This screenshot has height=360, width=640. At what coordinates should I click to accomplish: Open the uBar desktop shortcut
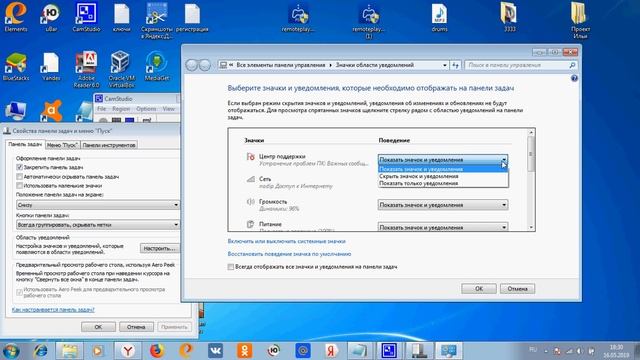[51, 17]
